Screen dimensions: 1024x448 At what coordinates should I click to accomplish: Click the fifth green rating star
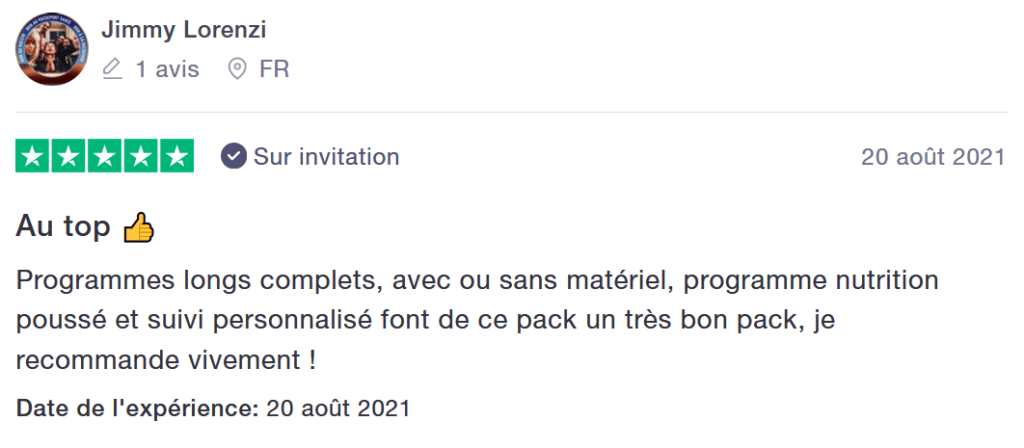177,156
